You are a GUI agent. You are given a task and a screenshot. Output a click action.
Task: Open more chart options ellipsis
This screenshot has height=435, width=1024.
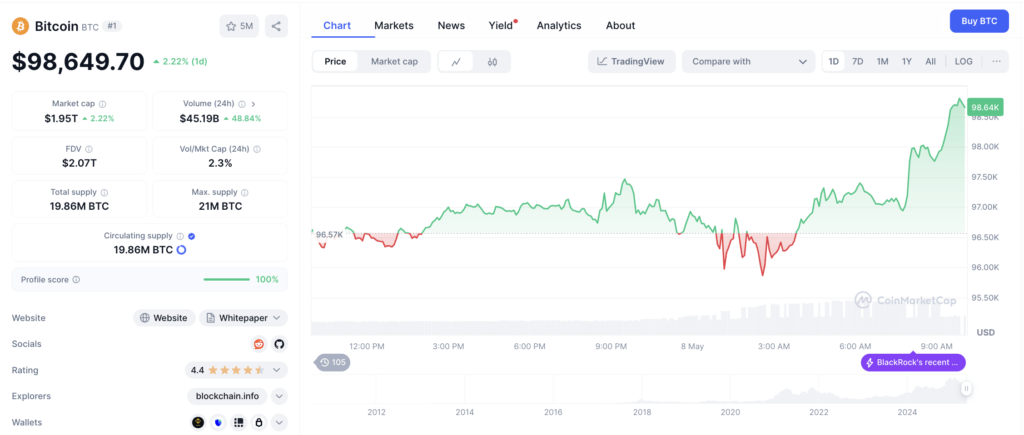tap(997, 61)
